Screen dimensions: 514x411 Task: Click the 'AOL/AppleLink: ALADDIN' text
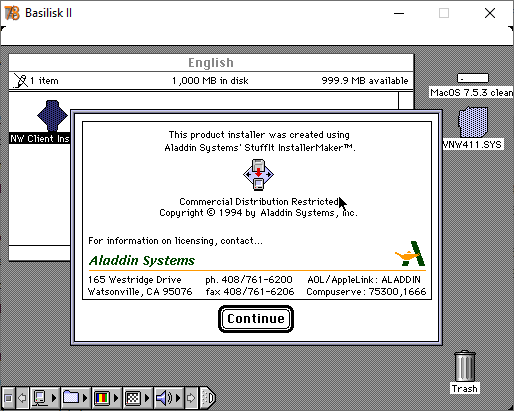click(364, 279)
